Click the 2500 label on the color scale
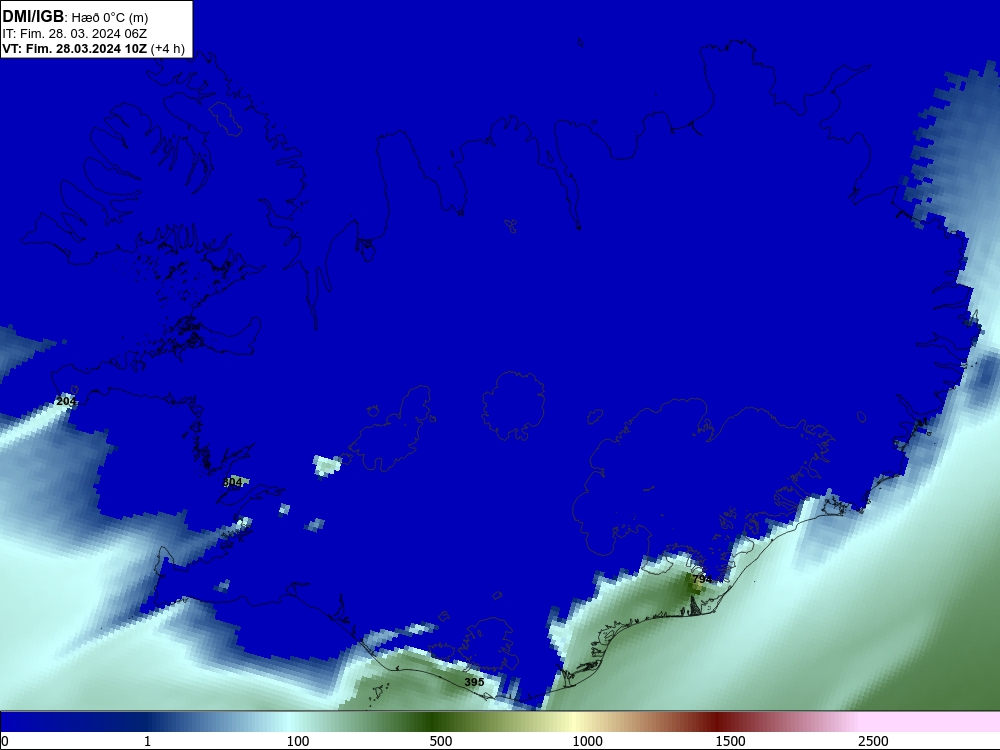The width and height of the screenshot is (1000, 750). (873, 741)
